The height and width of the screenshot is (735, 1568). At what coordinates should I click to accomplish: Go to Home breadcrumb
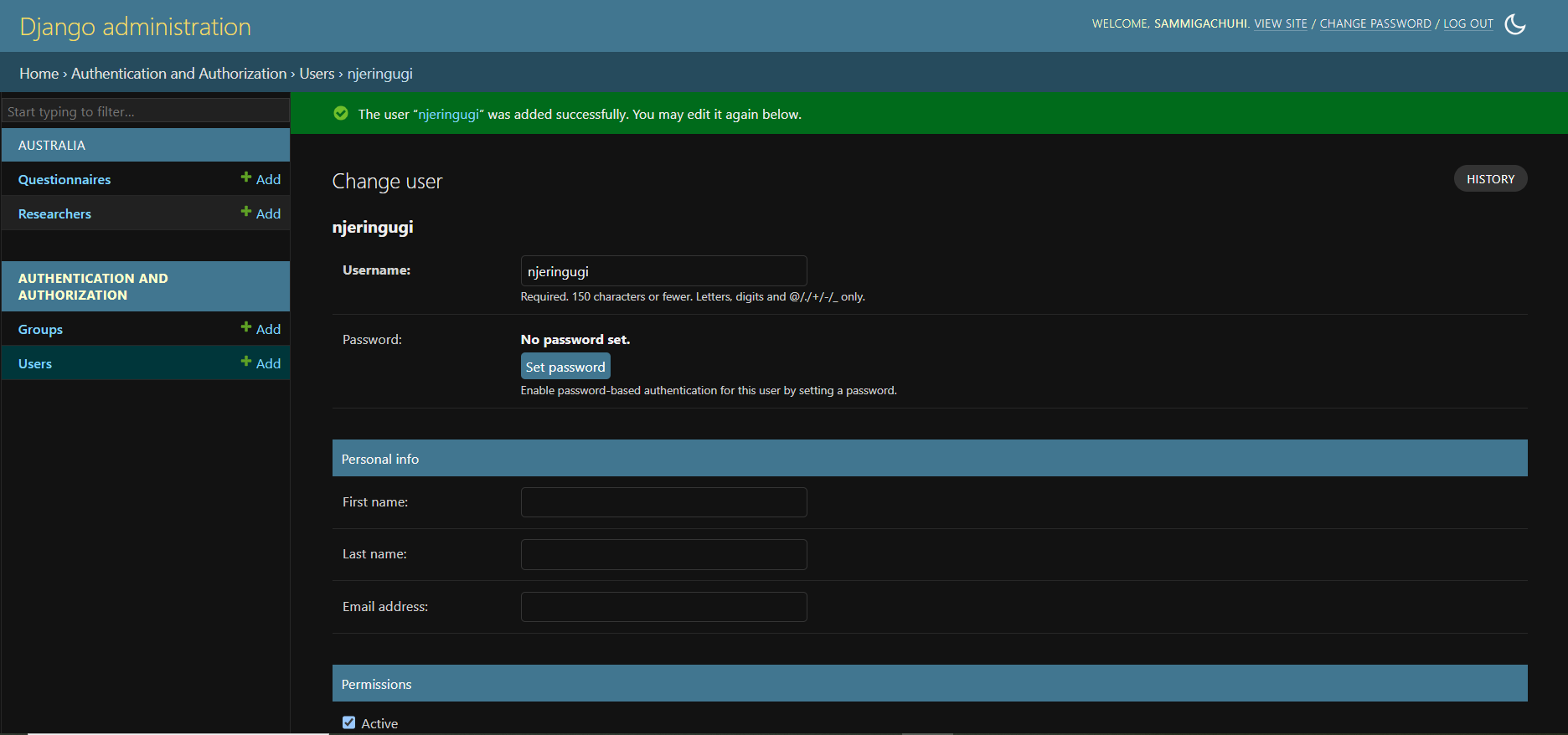tap(39, 74)
